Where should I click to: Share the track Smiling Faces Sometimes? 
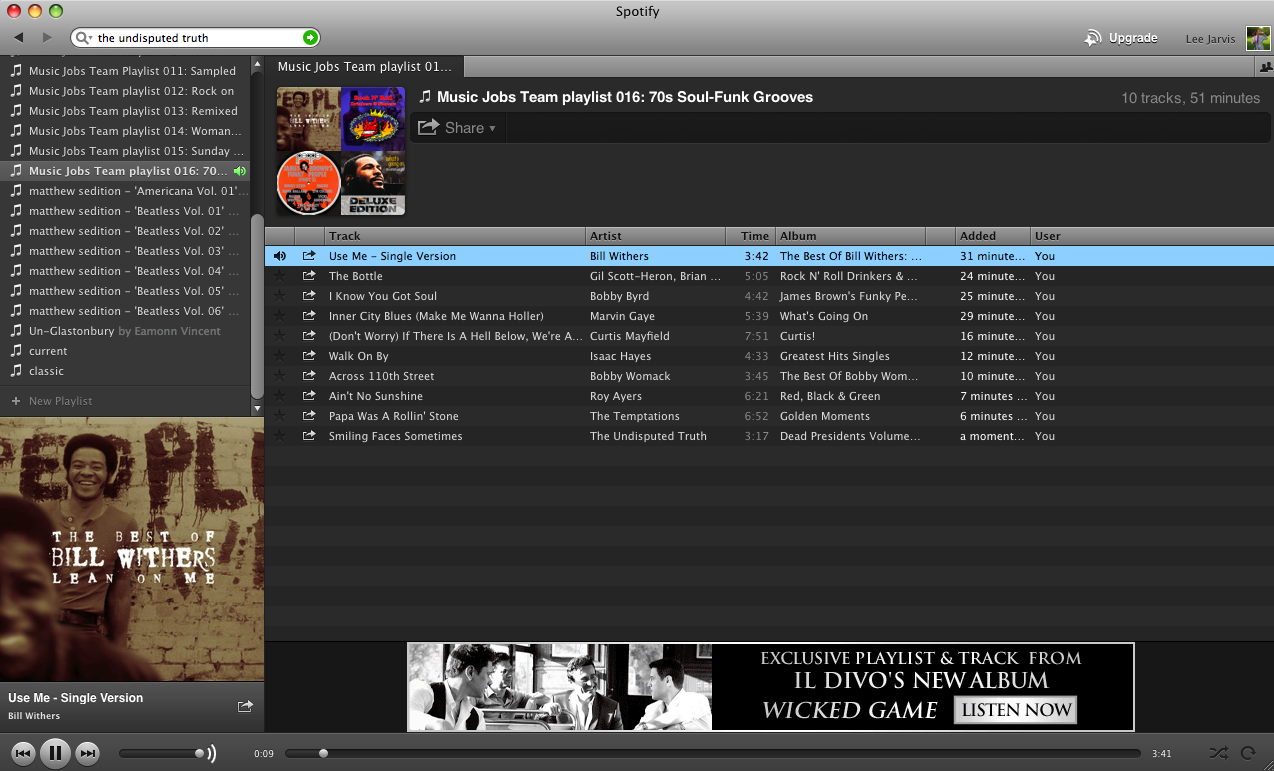point(309,436)
